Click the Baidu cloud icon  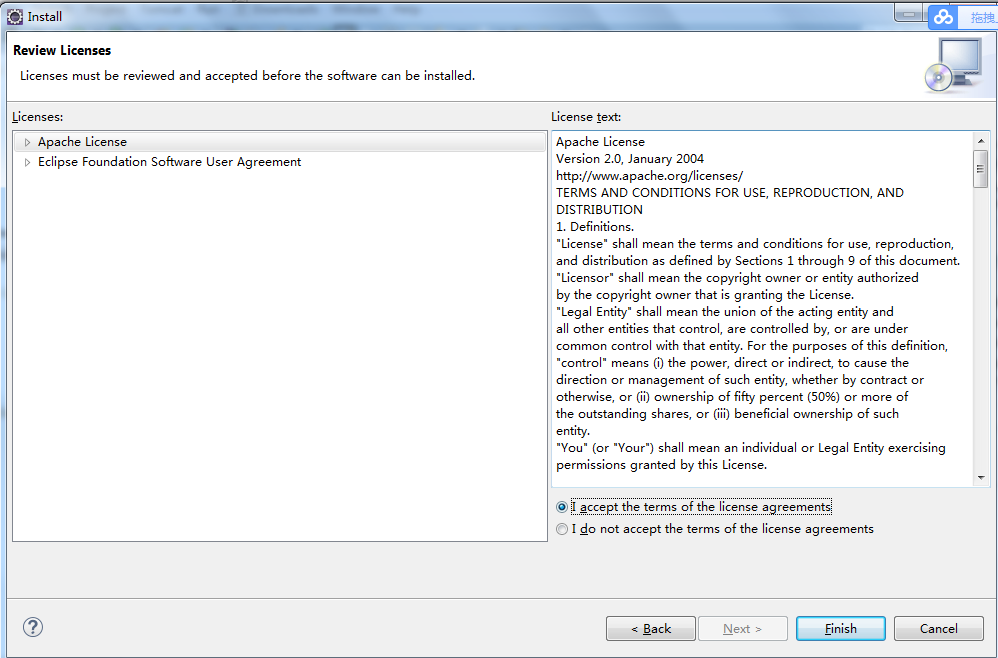(x=943, y=17)
